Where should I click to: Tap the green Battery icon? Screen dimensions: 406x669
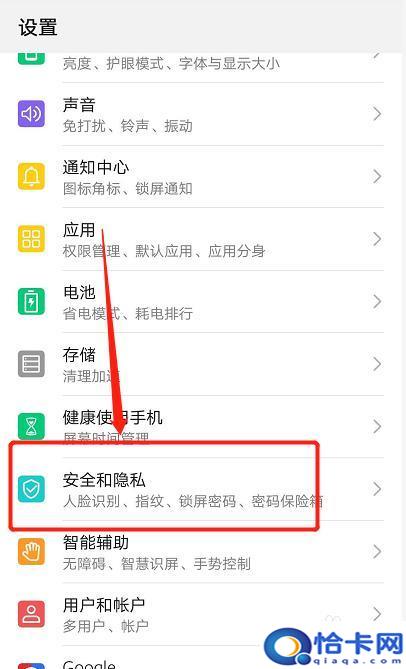point(31,302)
